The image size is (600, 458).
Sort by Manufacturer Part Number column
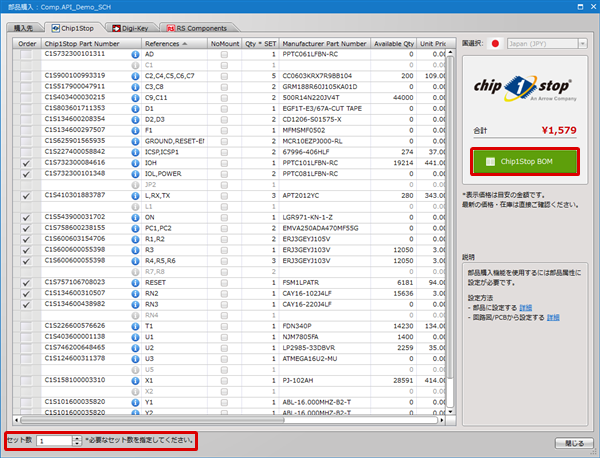pos(325,44)
